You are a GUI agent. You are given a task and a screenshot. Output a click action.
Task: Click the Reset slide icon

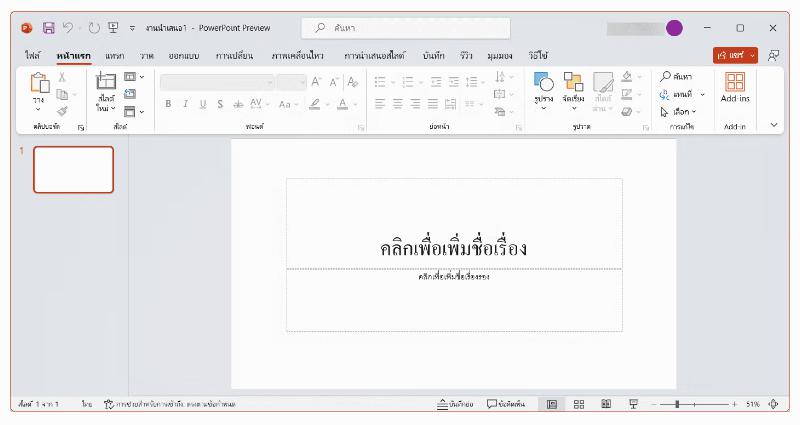pyautogui.click(x=130, y=94)
